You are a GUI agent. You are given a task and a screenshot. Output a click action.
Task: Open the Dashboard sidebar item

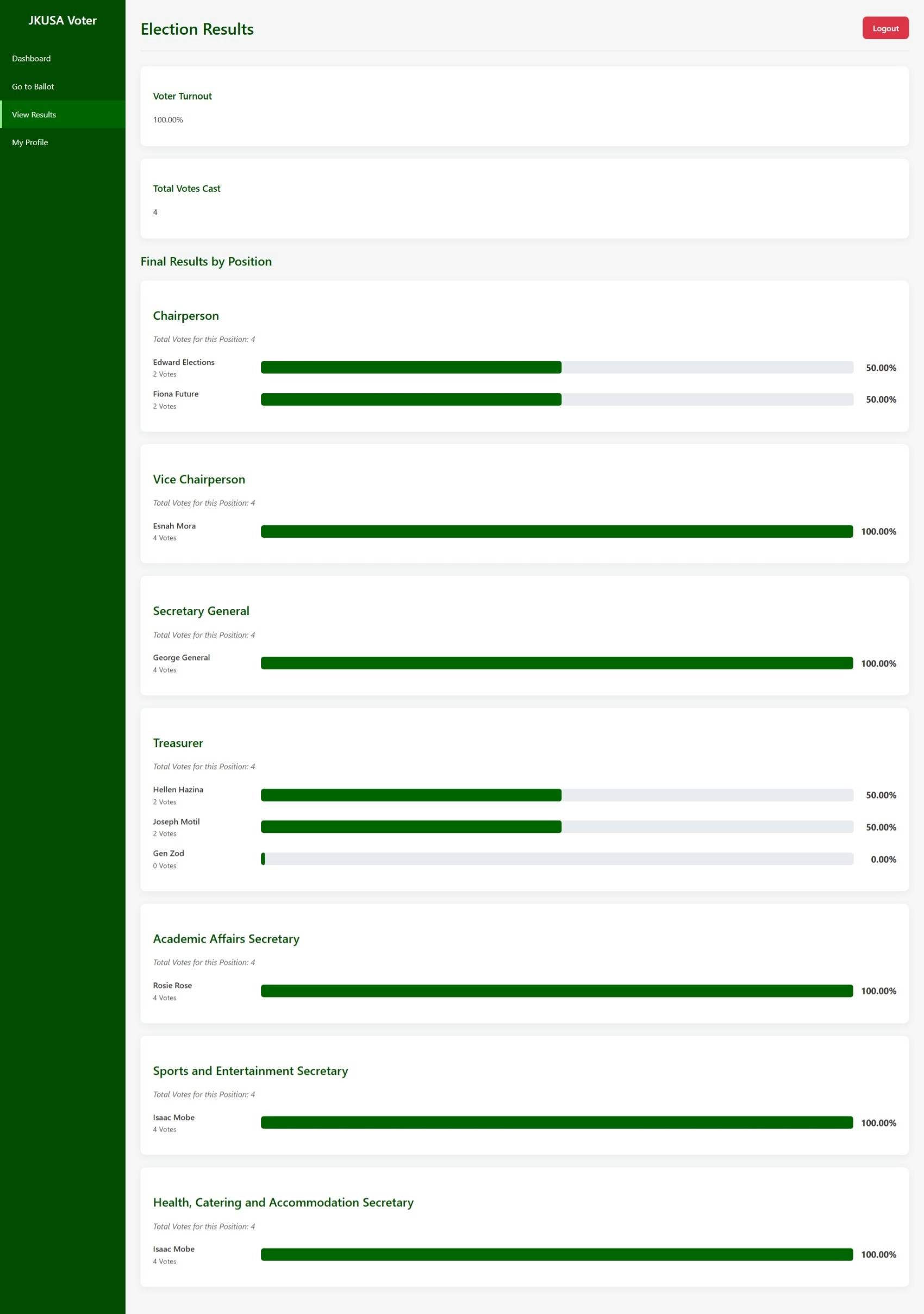pos(63,58)
